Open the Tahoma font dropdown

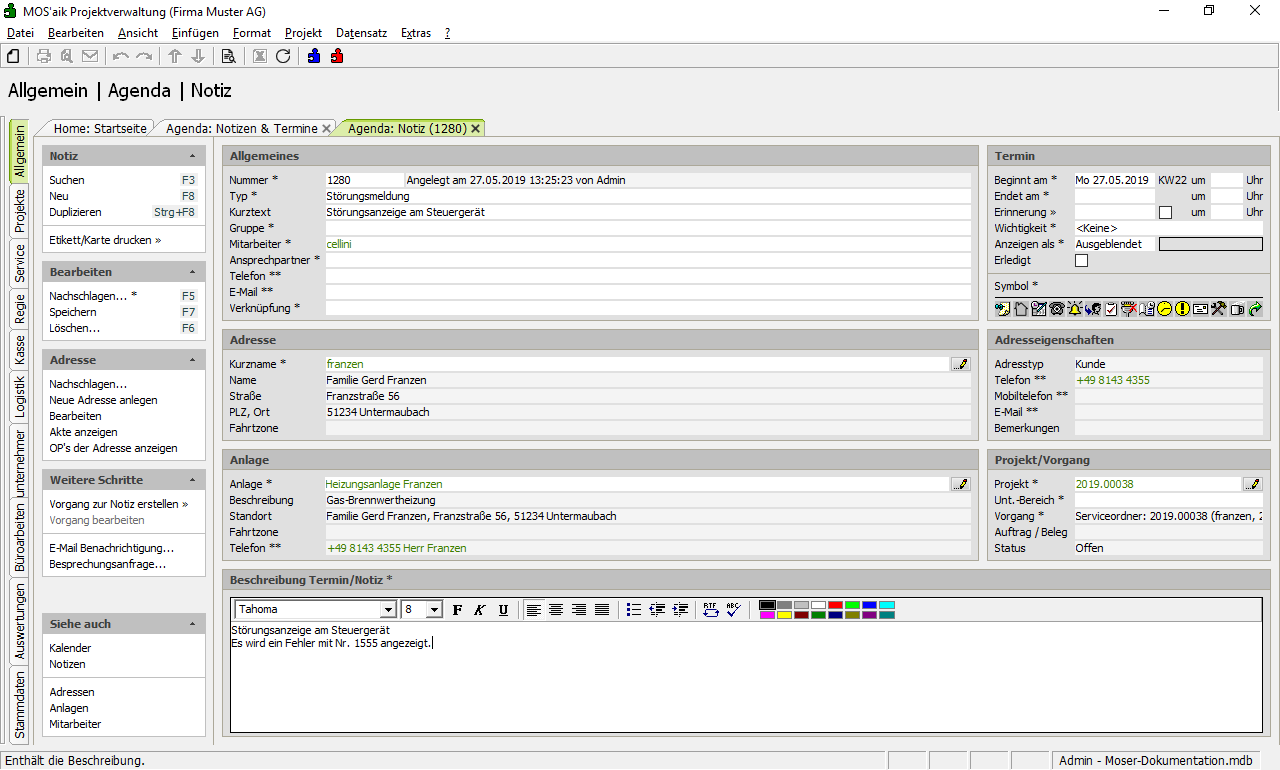[x=388, y=610]
